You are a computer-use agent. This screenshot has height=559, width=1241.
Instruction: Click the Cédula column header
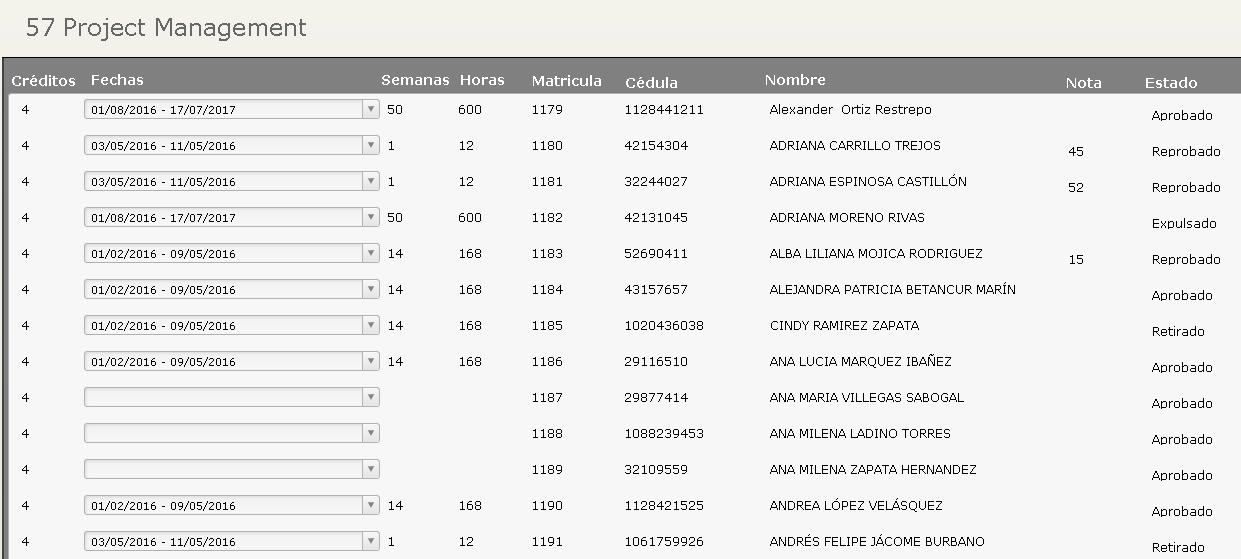tap(651, 83)
